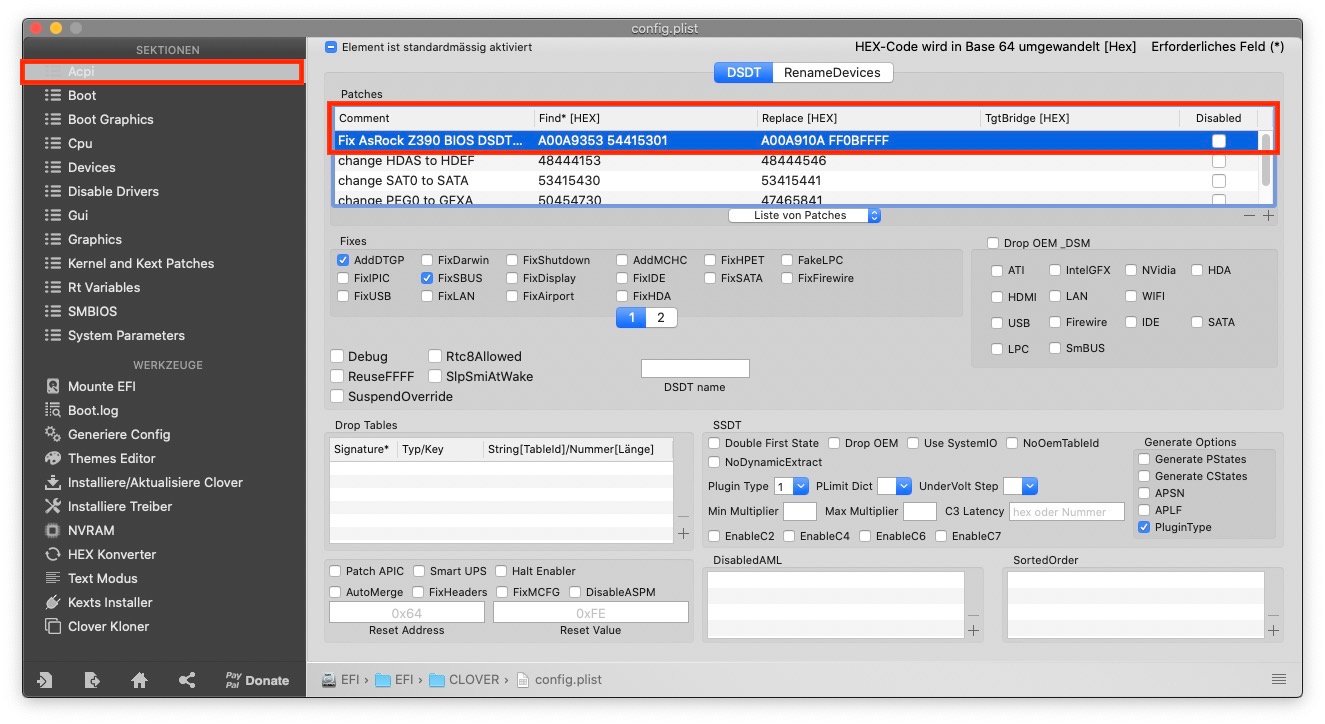
Task: Click the Graphics section list icon
Action: (x=52, y=240)
